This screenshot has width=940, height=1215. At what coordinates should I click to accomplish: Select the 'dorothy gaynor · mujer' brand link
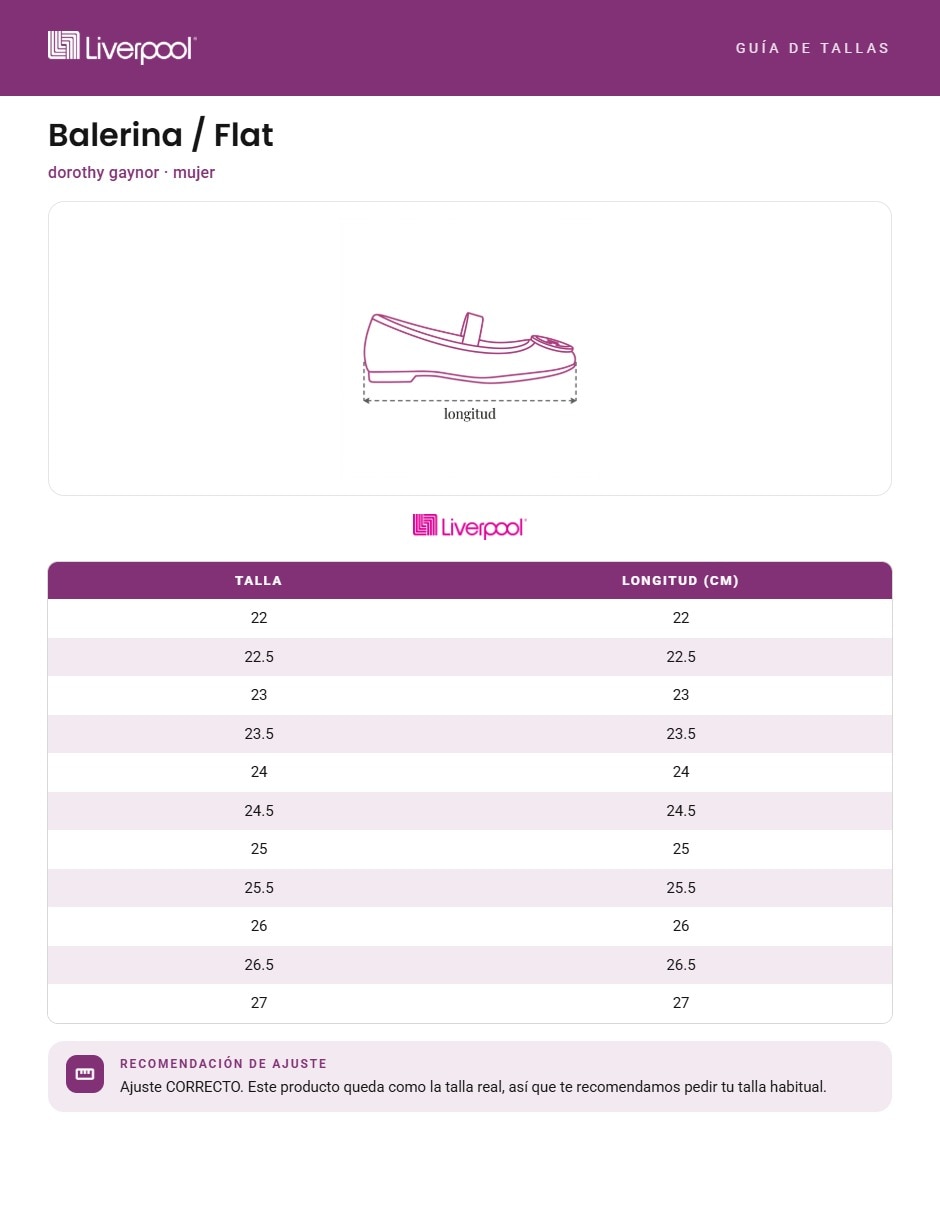[131, 173]
